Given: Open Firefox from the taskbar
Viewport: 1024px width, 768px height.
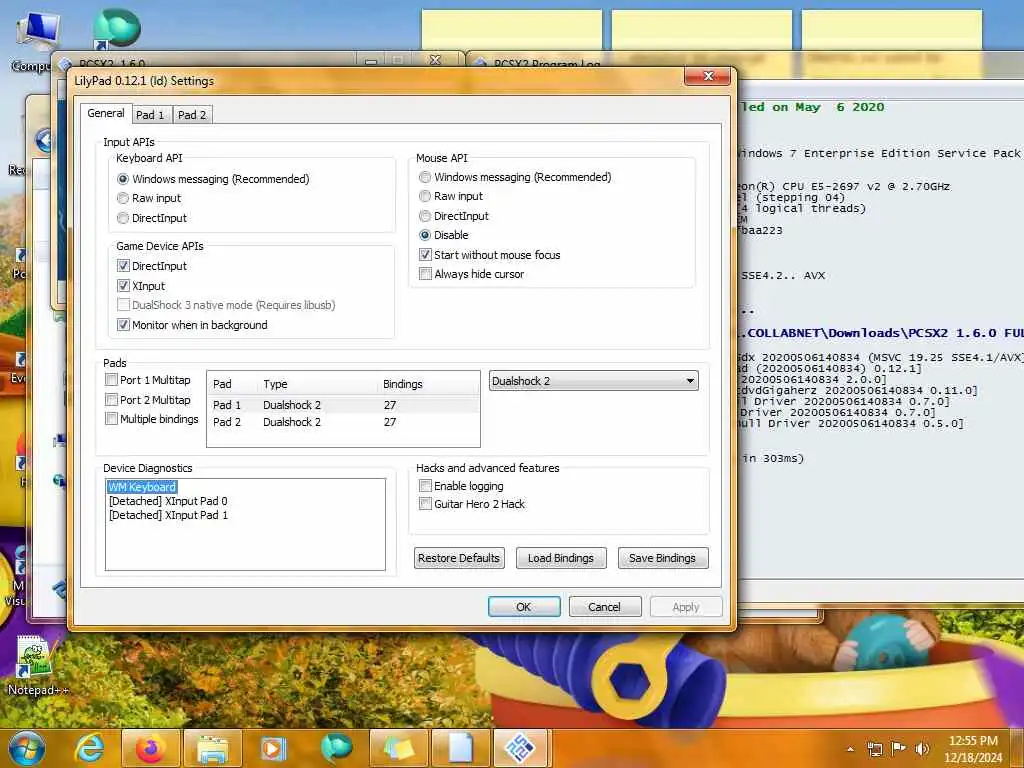Looking at the screenshot, I should (150, 748).
